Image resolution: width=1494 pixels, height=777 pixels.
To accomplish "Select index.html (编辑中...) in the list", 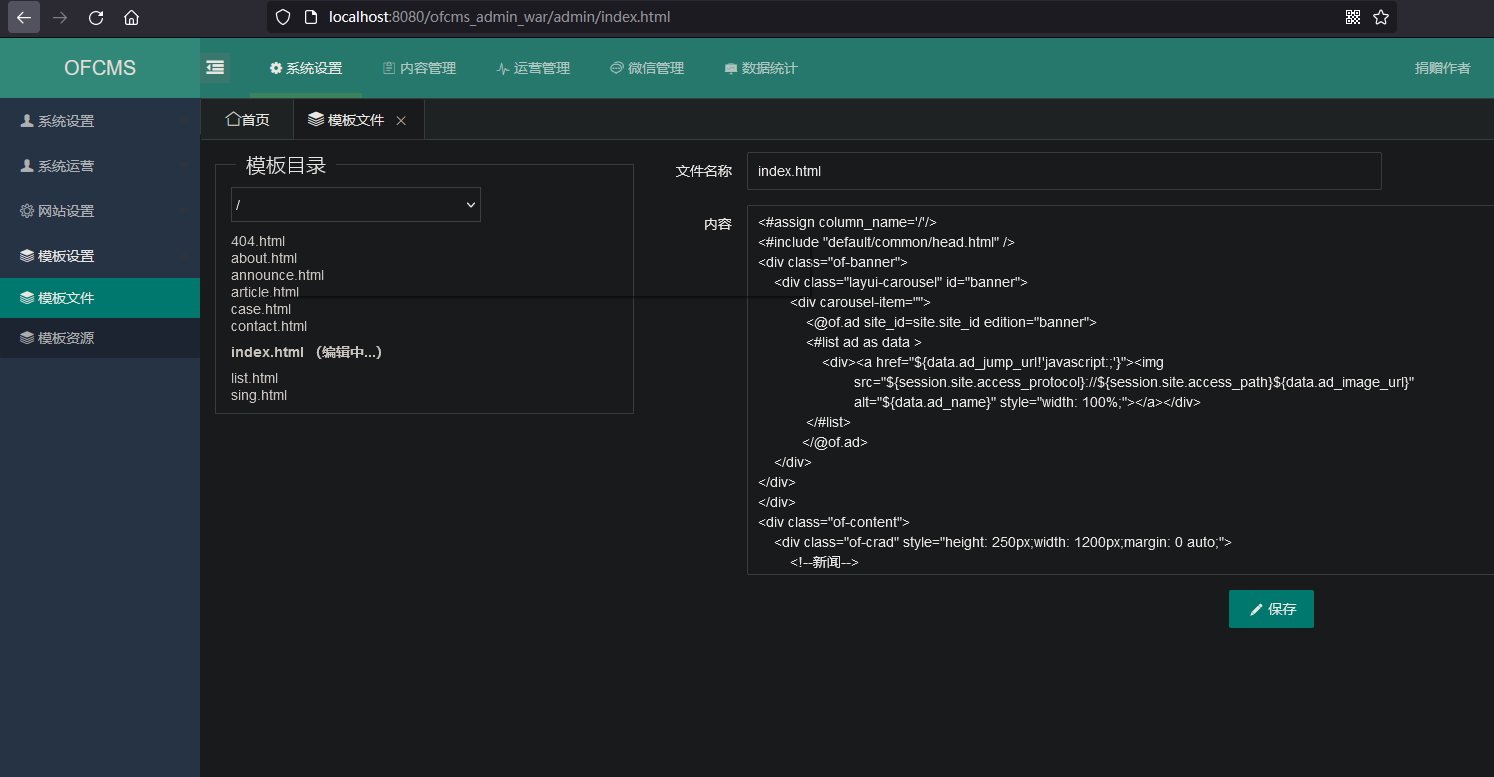I will coord(306,352).
